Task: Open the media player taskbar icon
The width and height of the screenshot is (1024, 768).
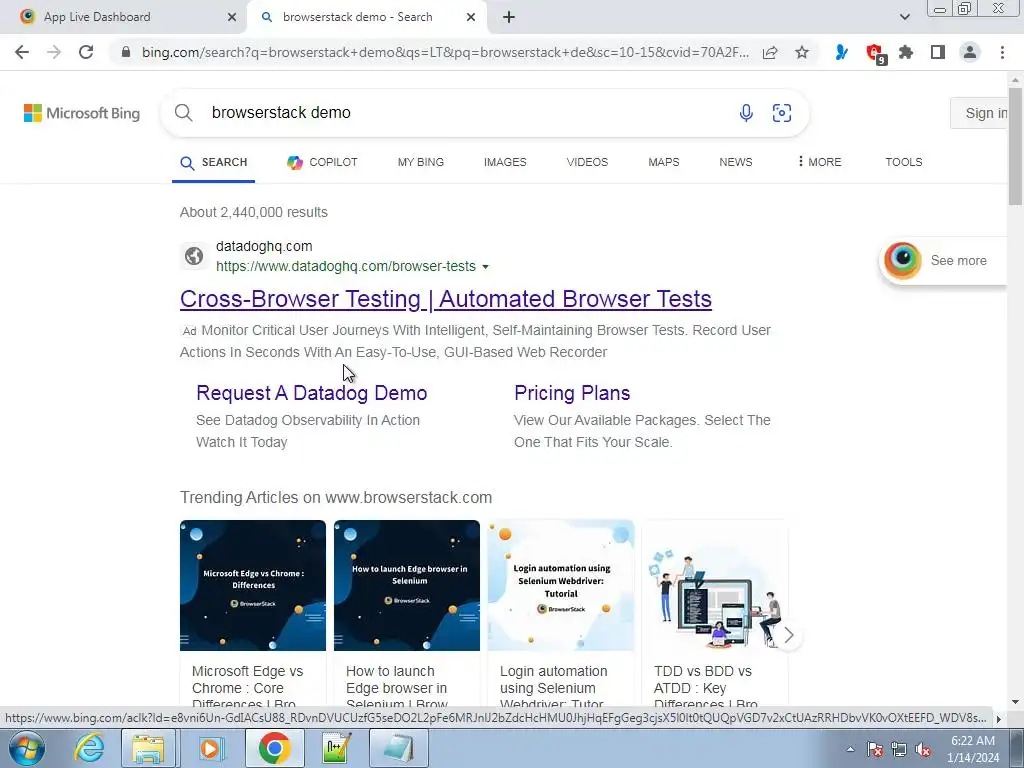Action: click(x=210, y=748)
